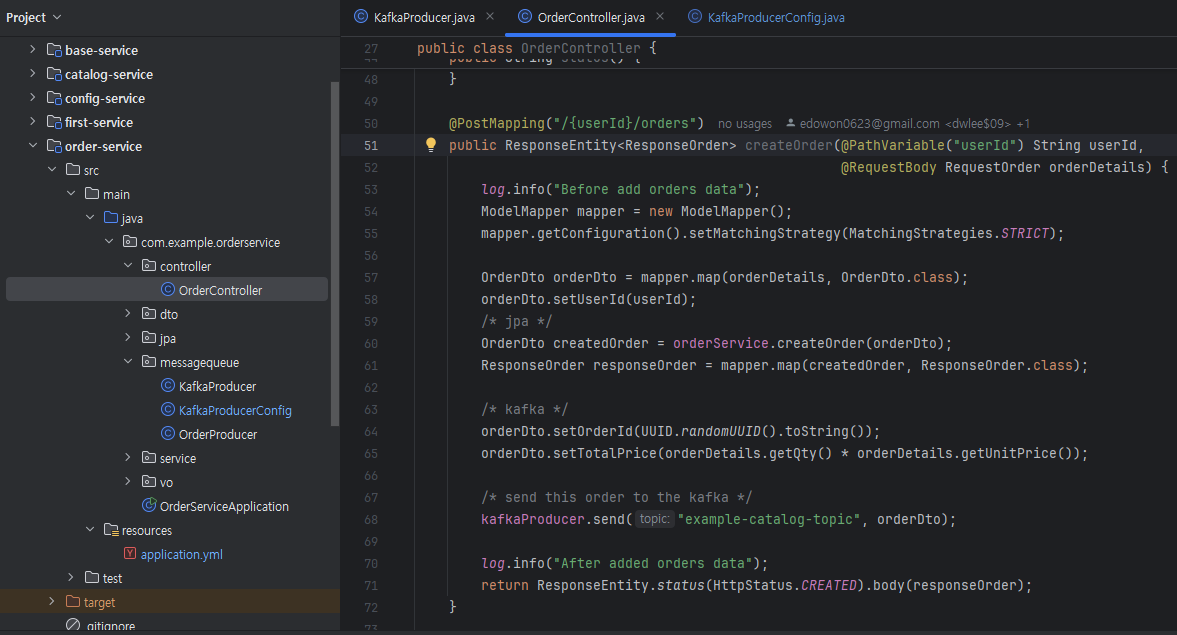
Task: Click the "example-catalog-topic" string literal
Action: click(x=769, y=519)
